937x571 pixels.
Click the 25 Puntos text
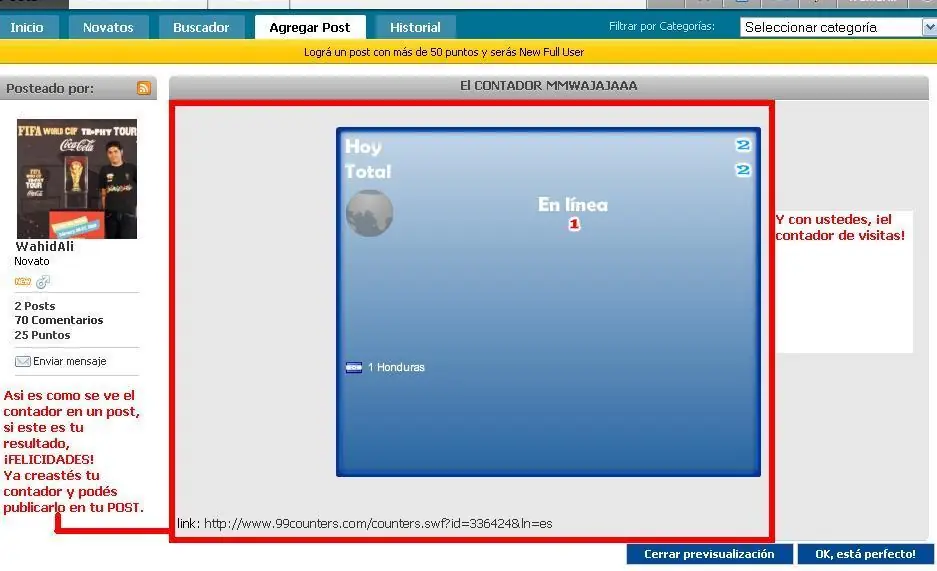(x=42, y=335)
